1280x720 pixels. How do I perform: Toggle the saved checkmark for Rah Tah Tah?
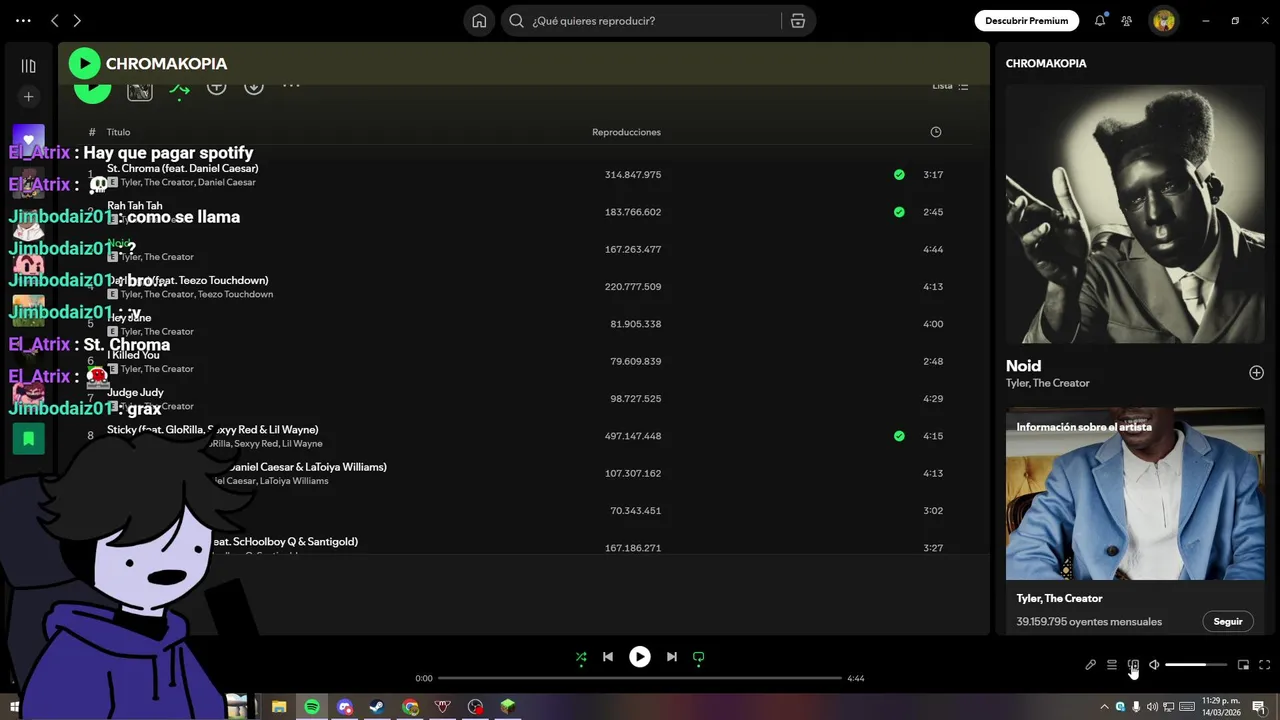coord(899,212)
